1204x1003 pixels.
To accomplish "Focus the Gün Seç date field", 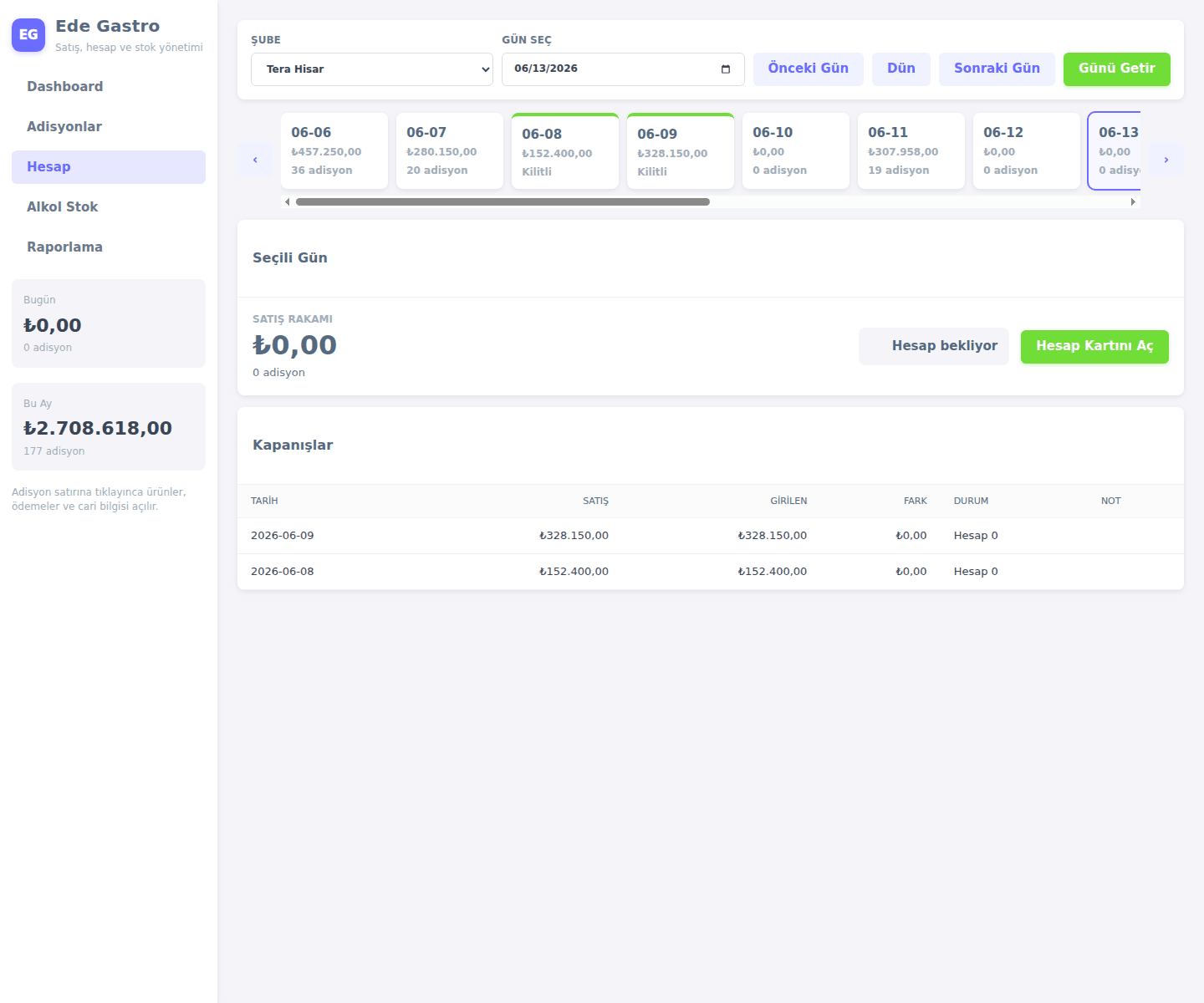I will pyautogui.click(x=623, y=69).
